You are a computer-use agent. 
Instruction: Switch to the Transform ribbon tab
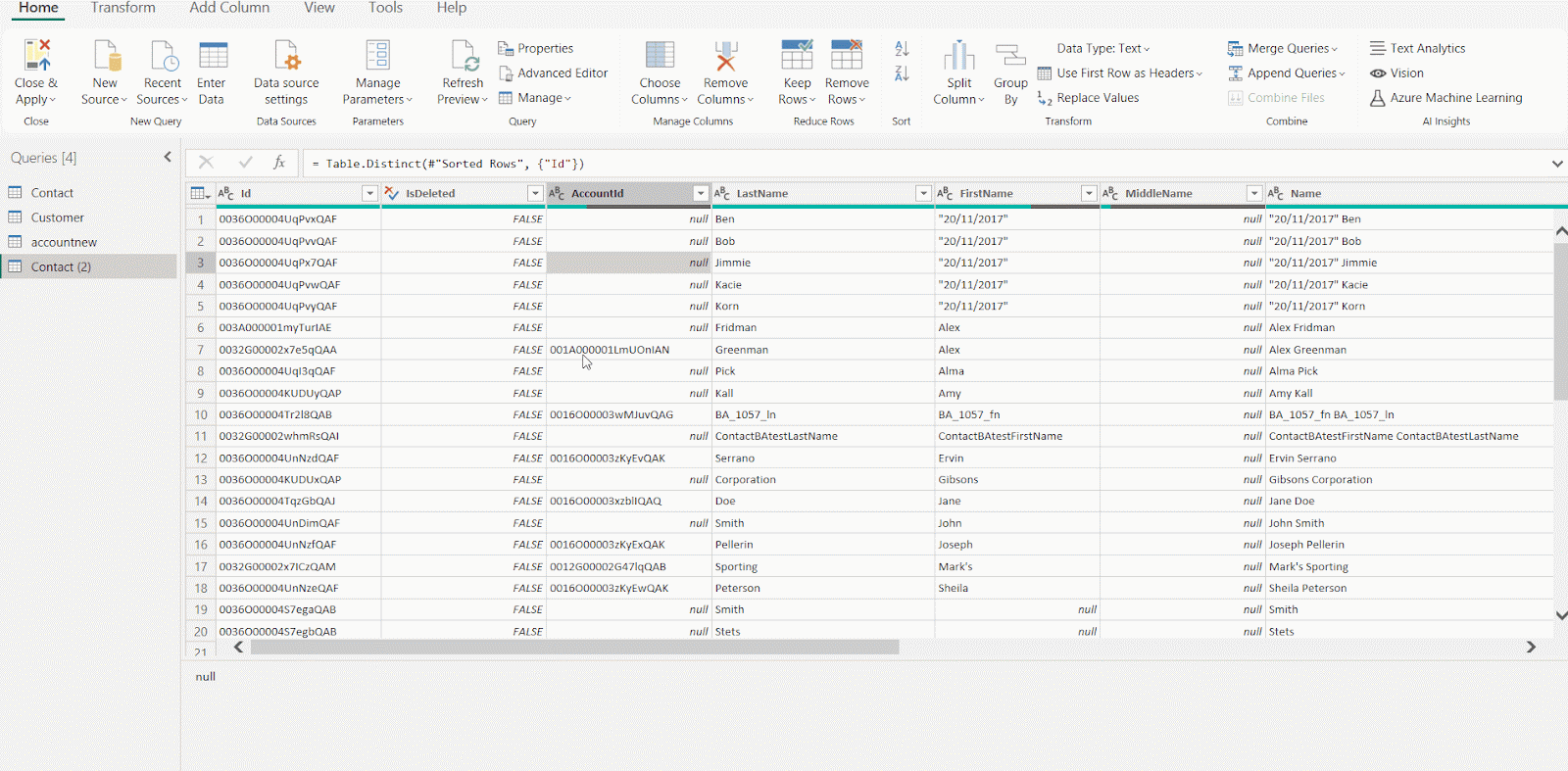pos(122,8)
